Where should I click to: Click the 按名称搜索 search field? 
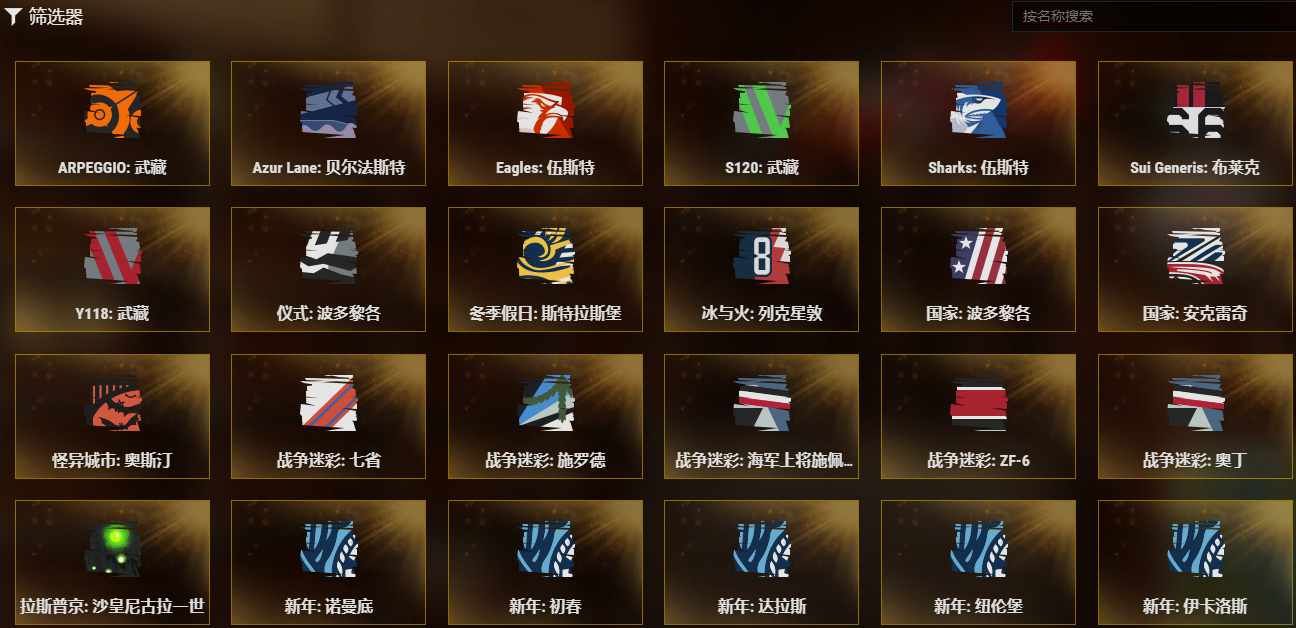click(x=1154, y=16)
